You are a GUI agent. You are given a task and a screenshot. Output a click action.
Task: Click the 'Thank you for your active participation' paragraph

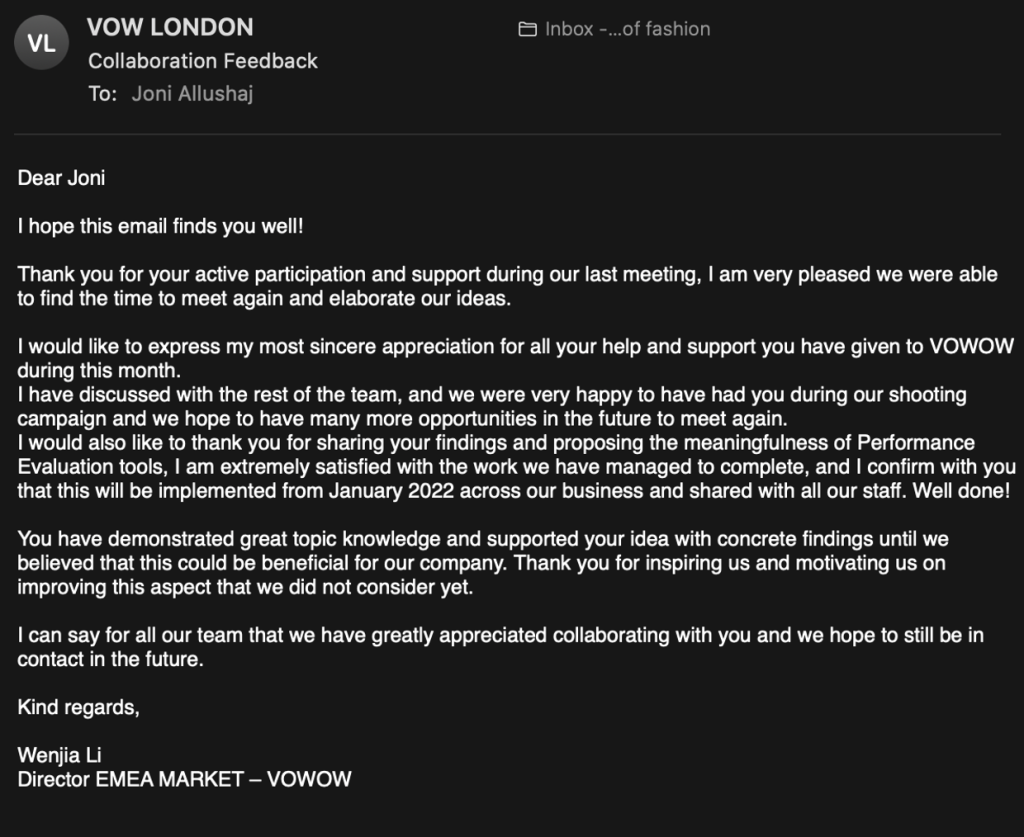tap(507, 286)
